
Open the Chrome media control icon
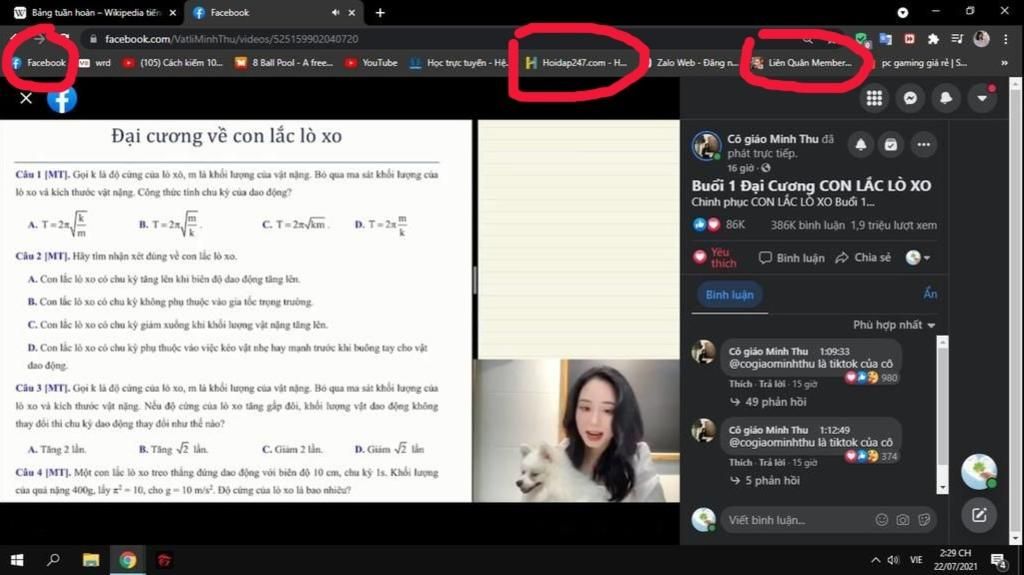[957, 39]
